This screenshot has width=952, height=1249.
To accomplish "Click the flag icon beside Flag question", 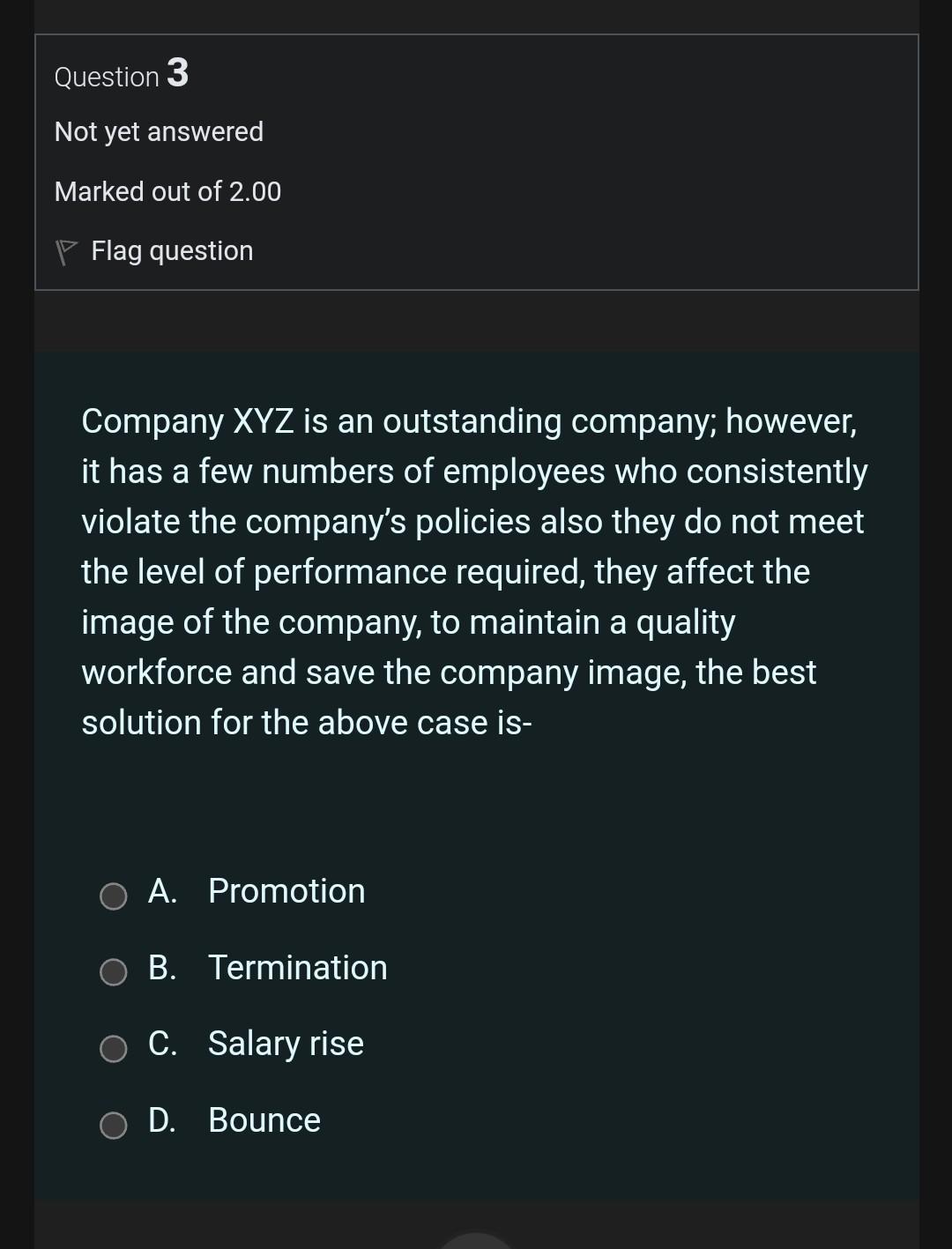I will 69,249.
